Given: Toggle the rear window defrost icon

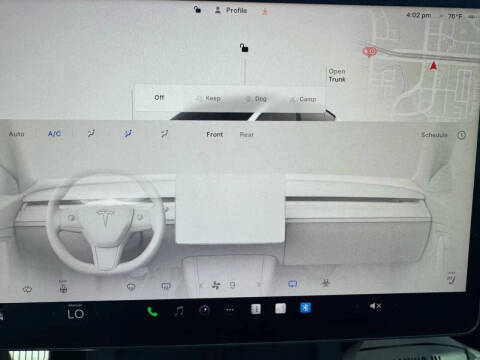Looking at the screenshot, I should coord(166,286).
